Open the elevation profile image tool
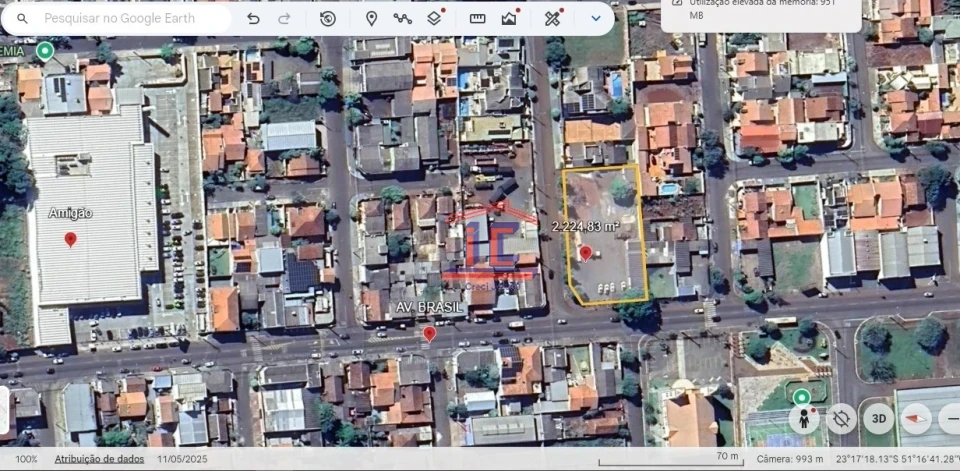The image size is (960, 471). pos(509,18)
